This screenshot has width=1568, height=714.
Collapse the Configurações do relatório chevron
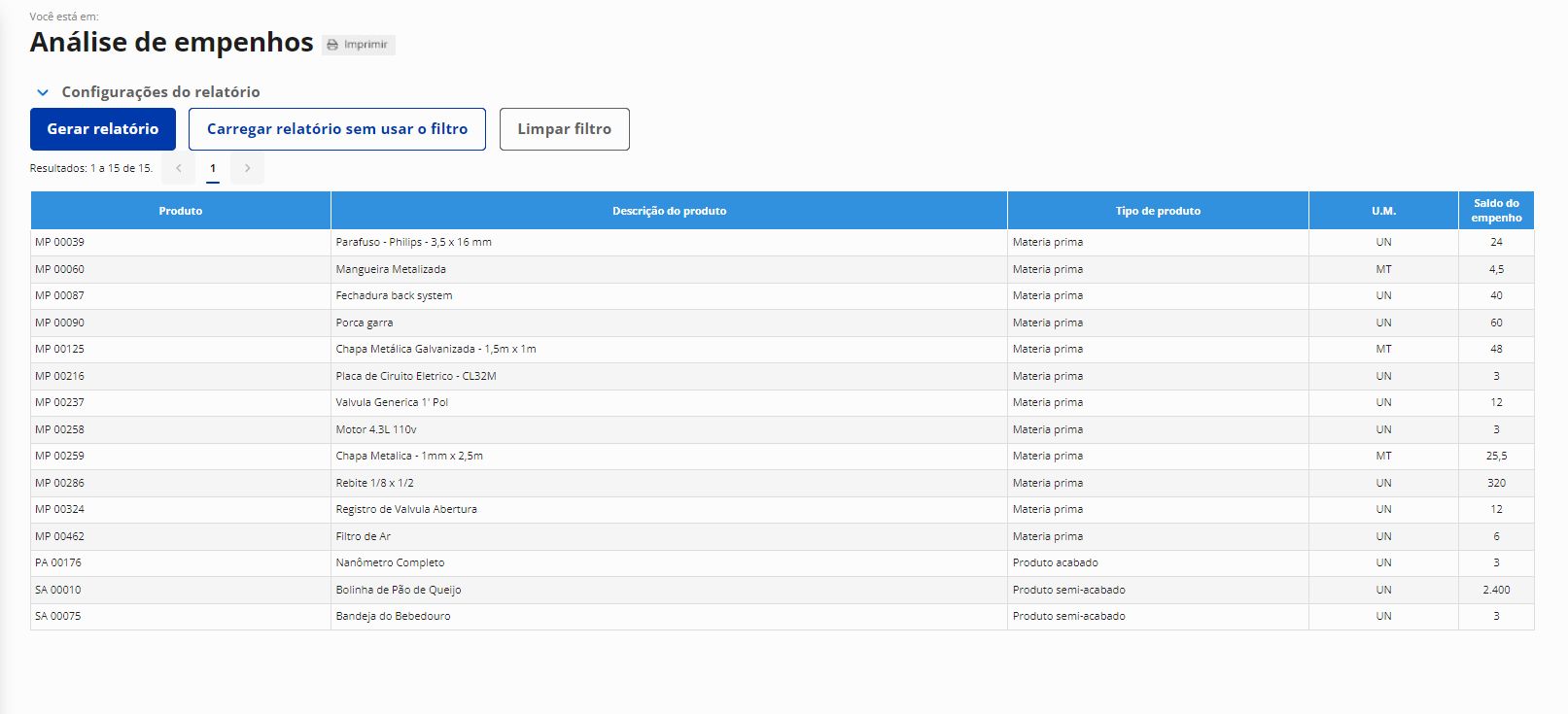[x=43, y=92]
